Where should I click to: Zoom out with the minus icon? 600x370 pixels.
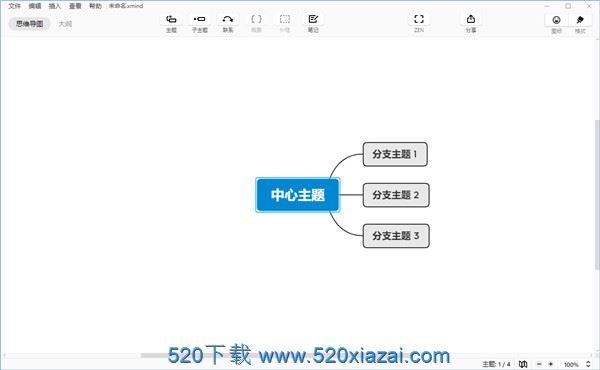[539, 364]
